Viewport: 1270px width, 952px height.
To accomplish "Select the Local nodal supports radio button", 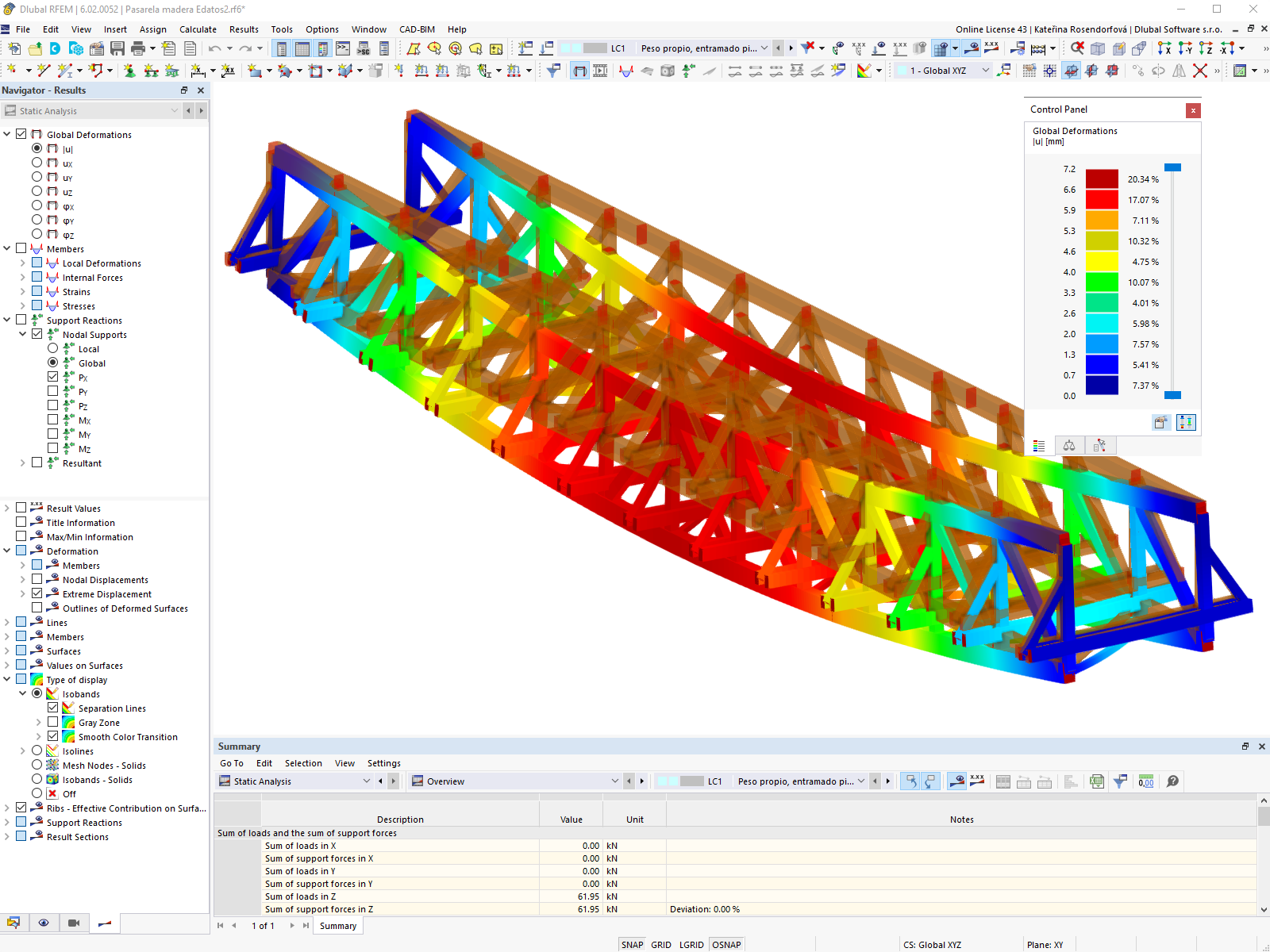I will point(53,348).
